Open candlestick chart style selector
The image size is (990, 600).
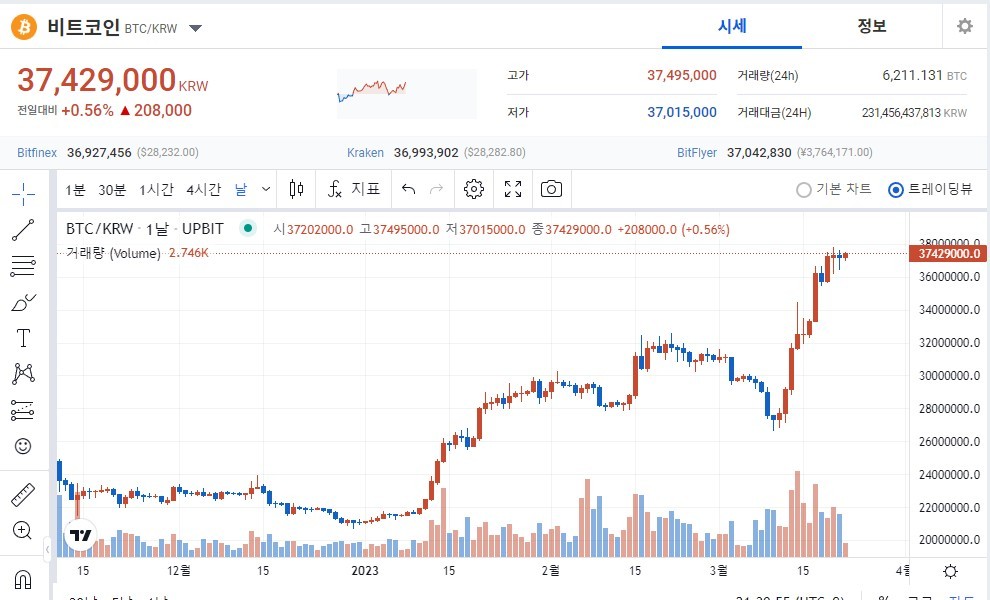[x=295, y=189]
